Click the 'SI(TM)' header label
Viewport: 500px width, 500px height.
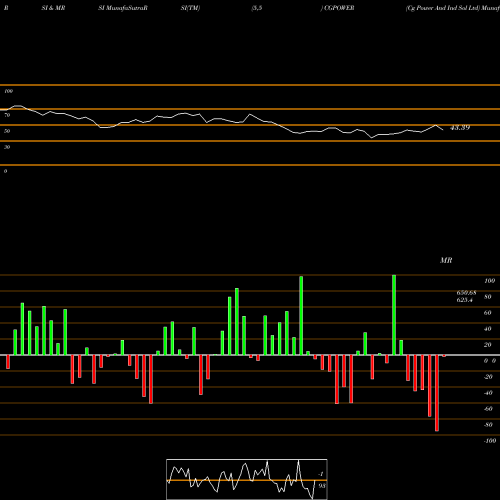coord(190,8)
